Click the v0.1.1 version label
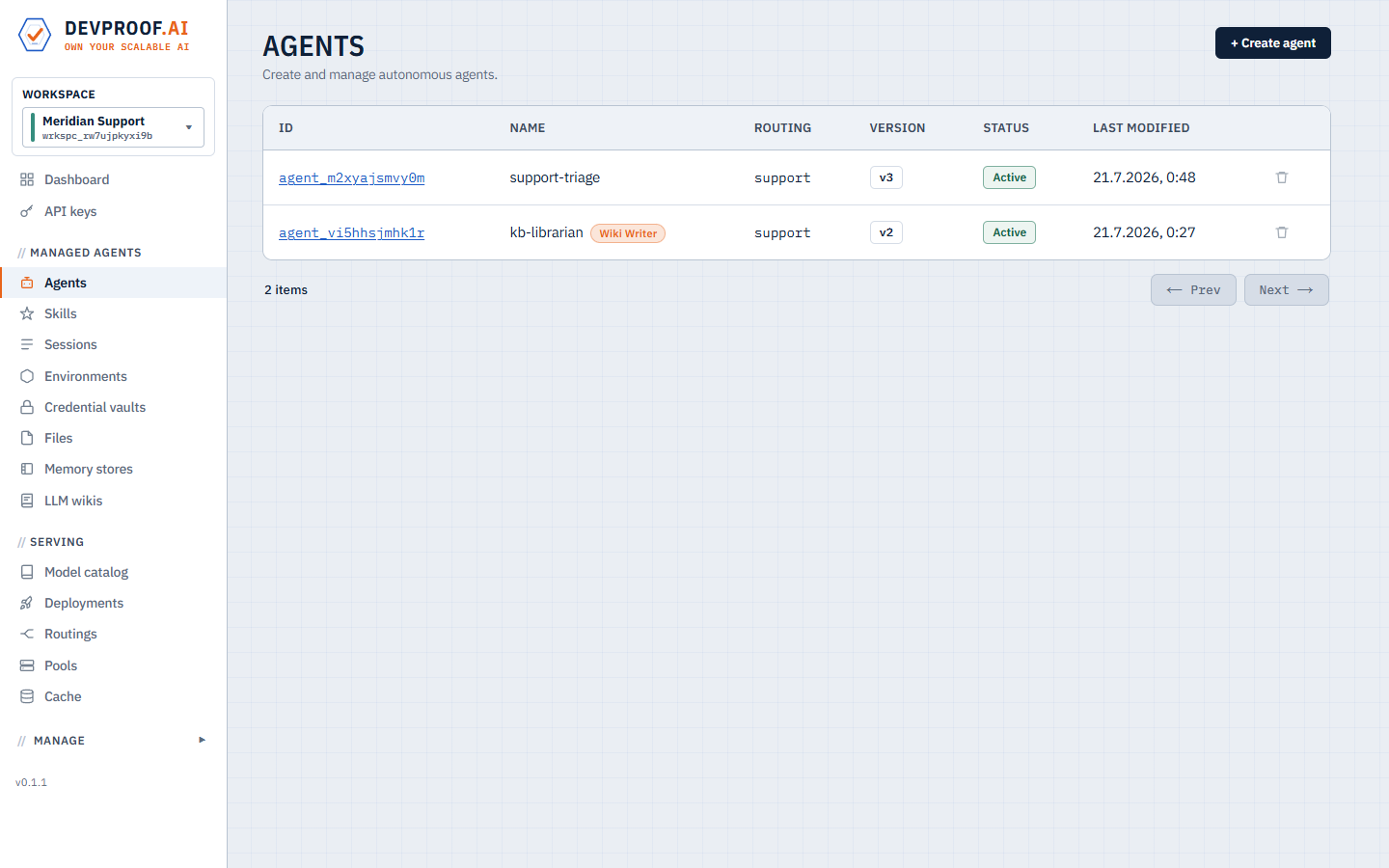This screenshot has width=1389, height=868. pos(31,782)
